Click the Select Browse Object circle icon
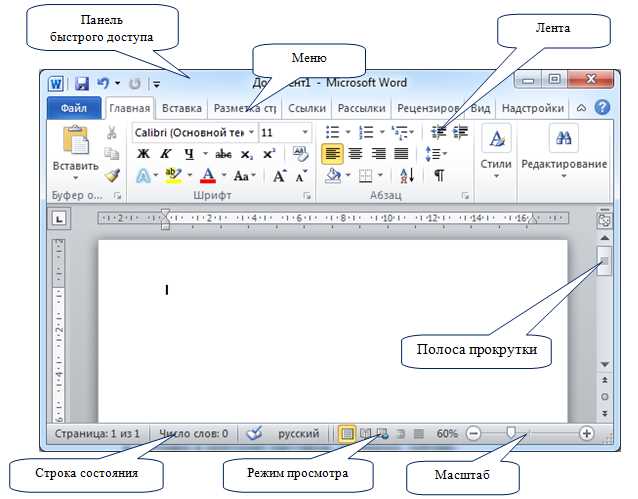This screenshot has height=499, width=638. [605, 397]
